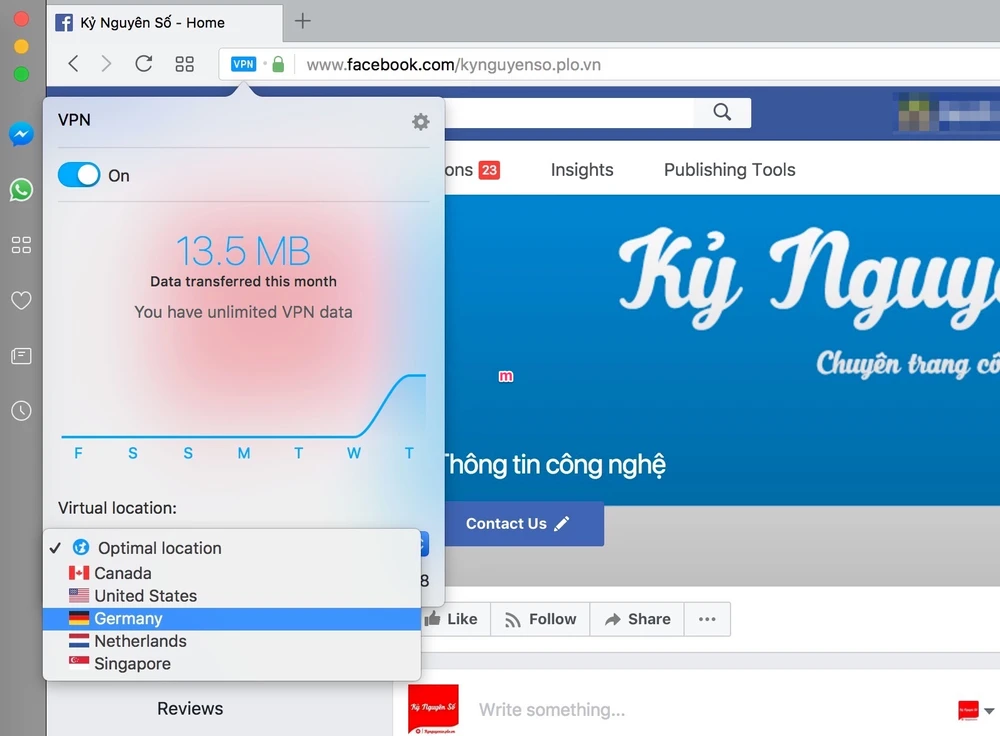Expand the account arrow beside Write something
The height and width of the screenshot is (736, 1000).
[x=989, y=711]
